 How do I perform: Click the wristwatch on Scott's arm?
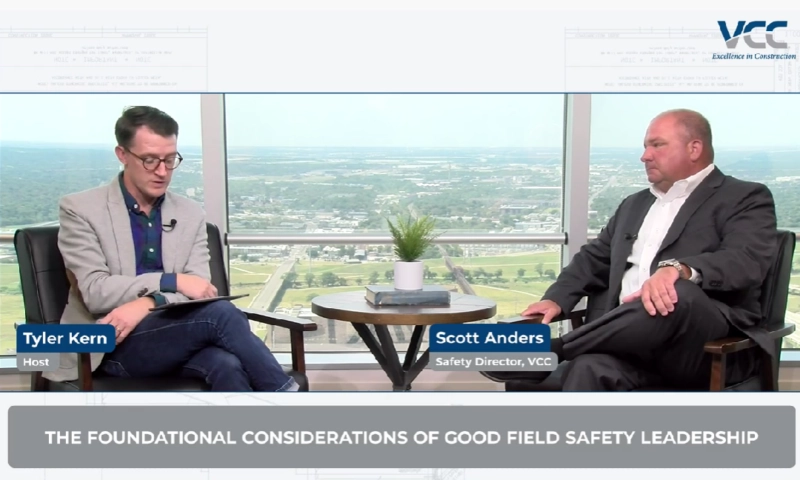click(x=672, y=267)
